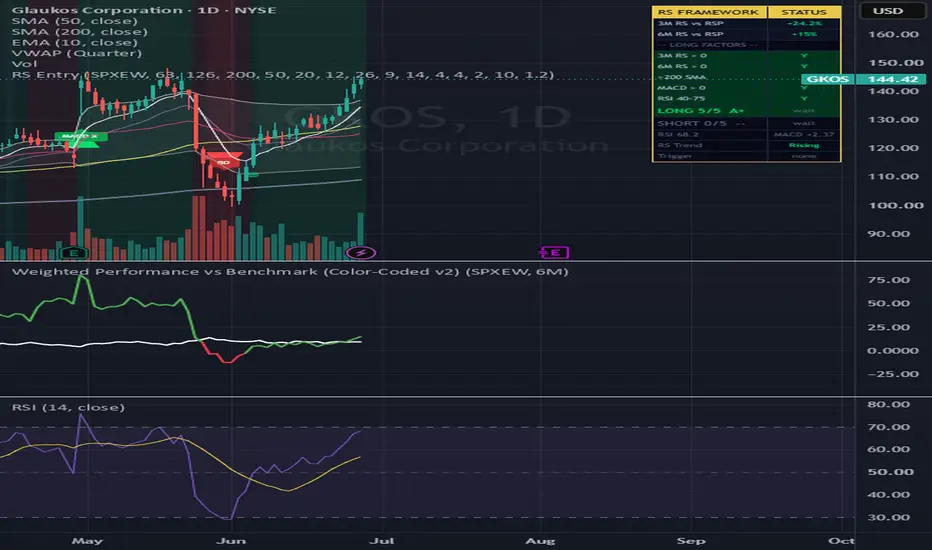Select the Glaukos Corporation chart title
The height and width of the screenshot is (550, 932).
pos(144,10)
